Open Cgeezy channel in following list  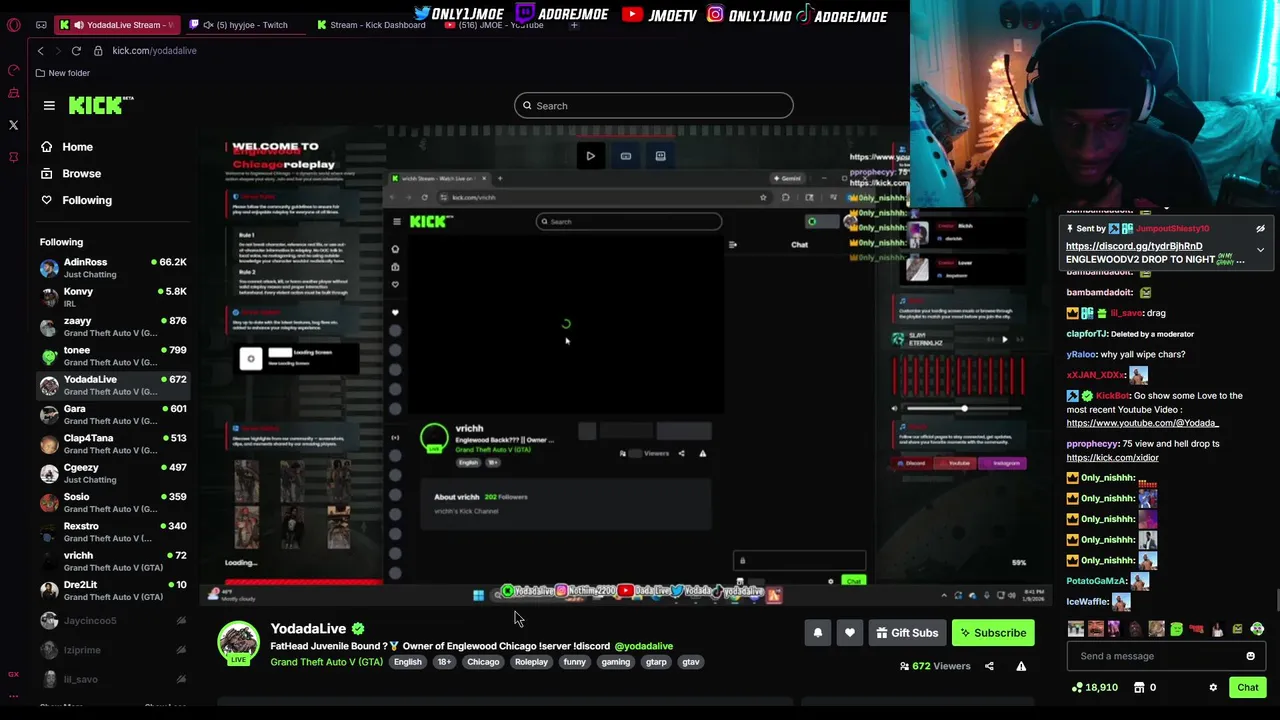click(113, 473)
